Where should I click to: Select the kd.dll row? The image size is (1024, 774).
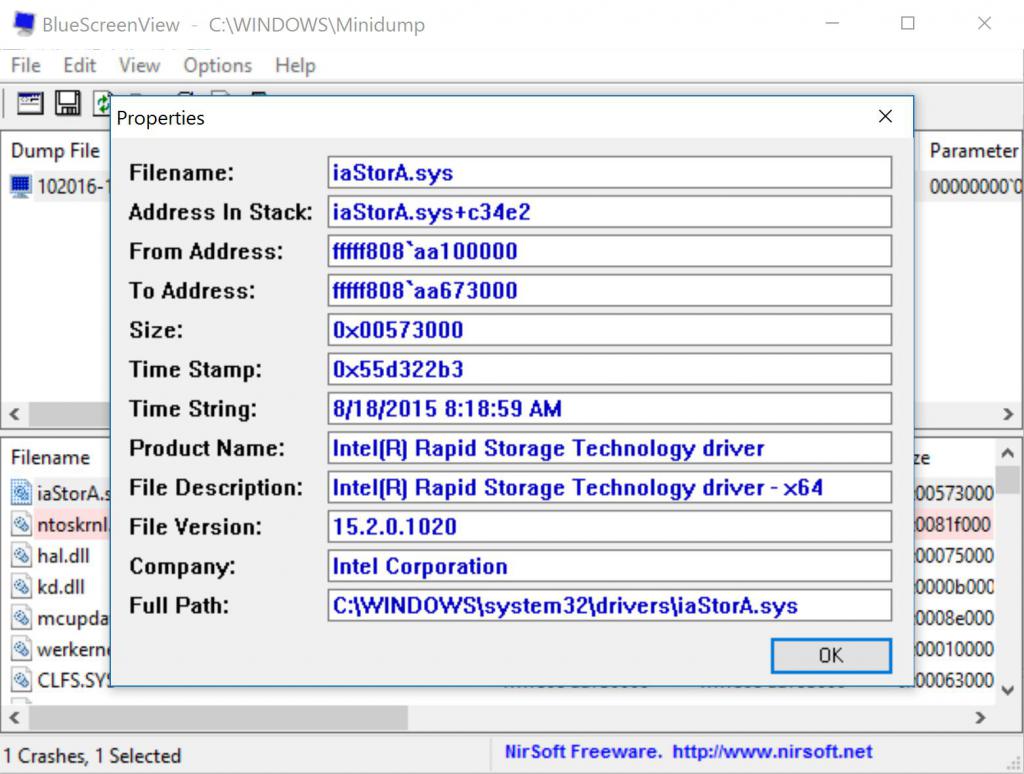pyautogui.click(x=61, y=587)
